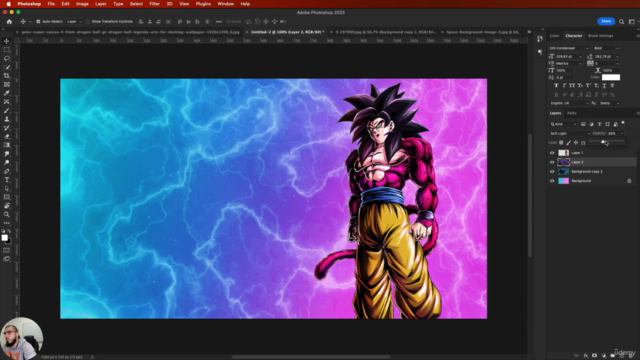
Task: Toggle layer filtering on/off switch
Action: click(x=623, y=123)
